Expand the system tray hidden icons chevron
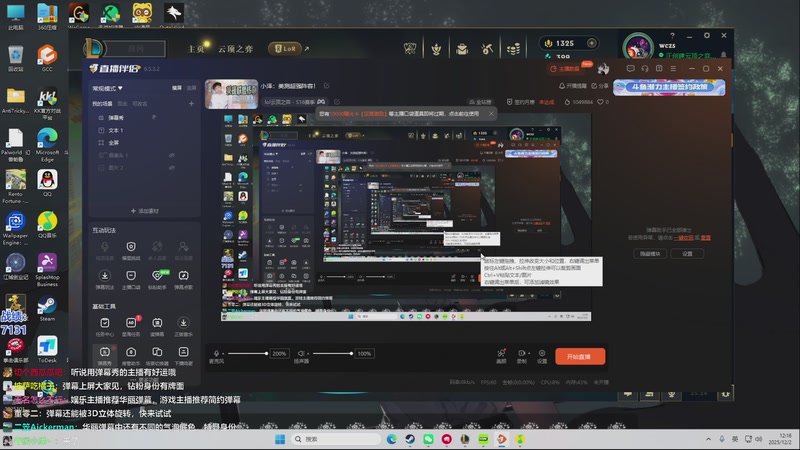This screenshot has height=450, width=800. 708,439
